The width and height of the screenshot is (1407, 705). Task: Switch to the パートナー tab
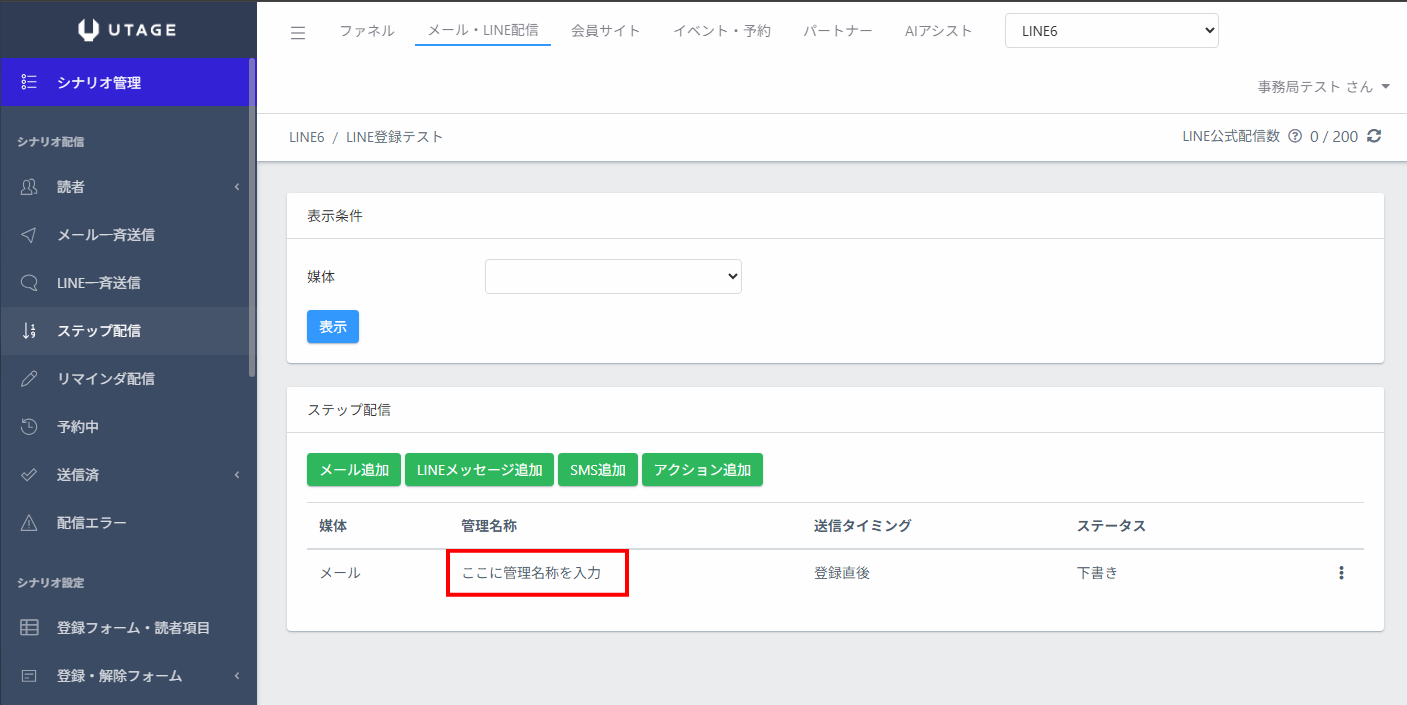pos(838,31)
